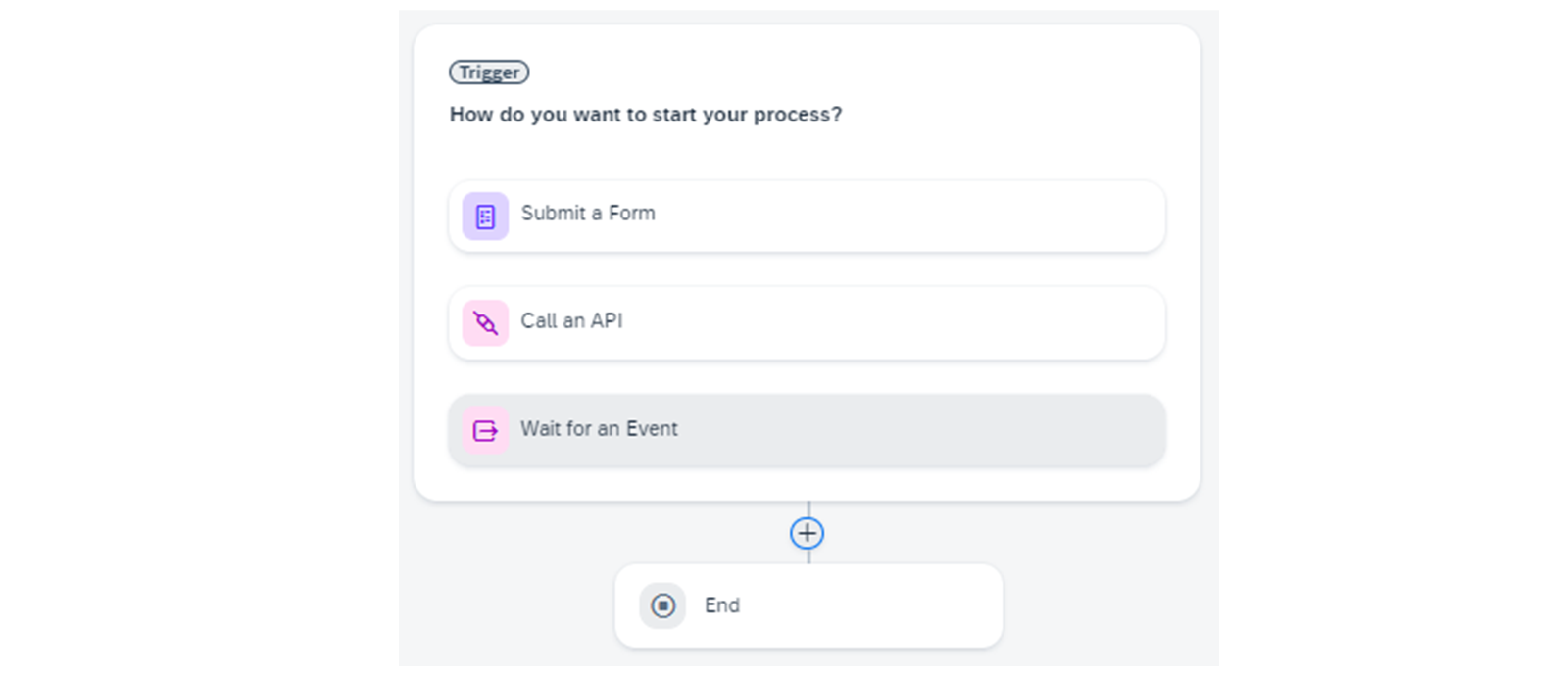
Task: Click the "How do you want to start" heading
Action: (x=646, y=115)
